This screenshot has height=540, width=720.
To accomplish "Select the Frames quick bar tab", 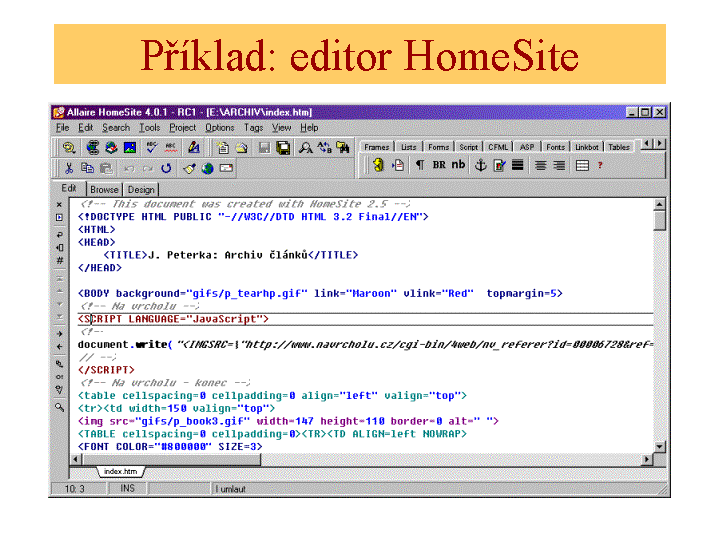I will 377,147.
